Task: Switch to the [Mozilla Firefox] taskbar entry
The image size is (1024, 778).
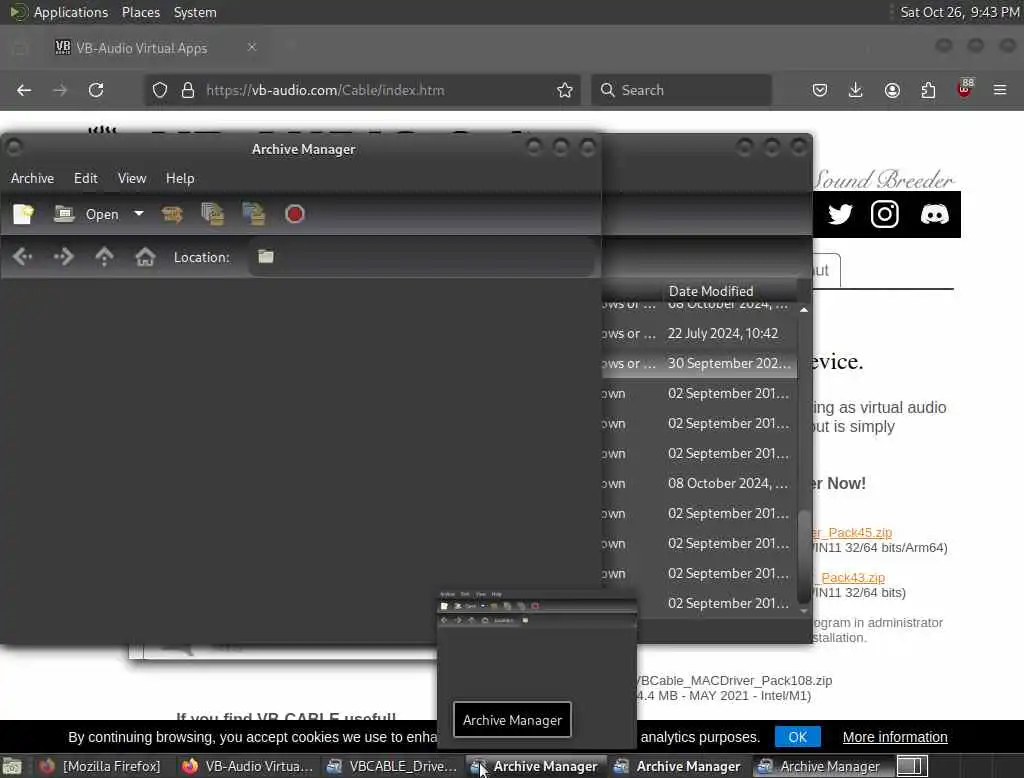Action: pos(100,766)
